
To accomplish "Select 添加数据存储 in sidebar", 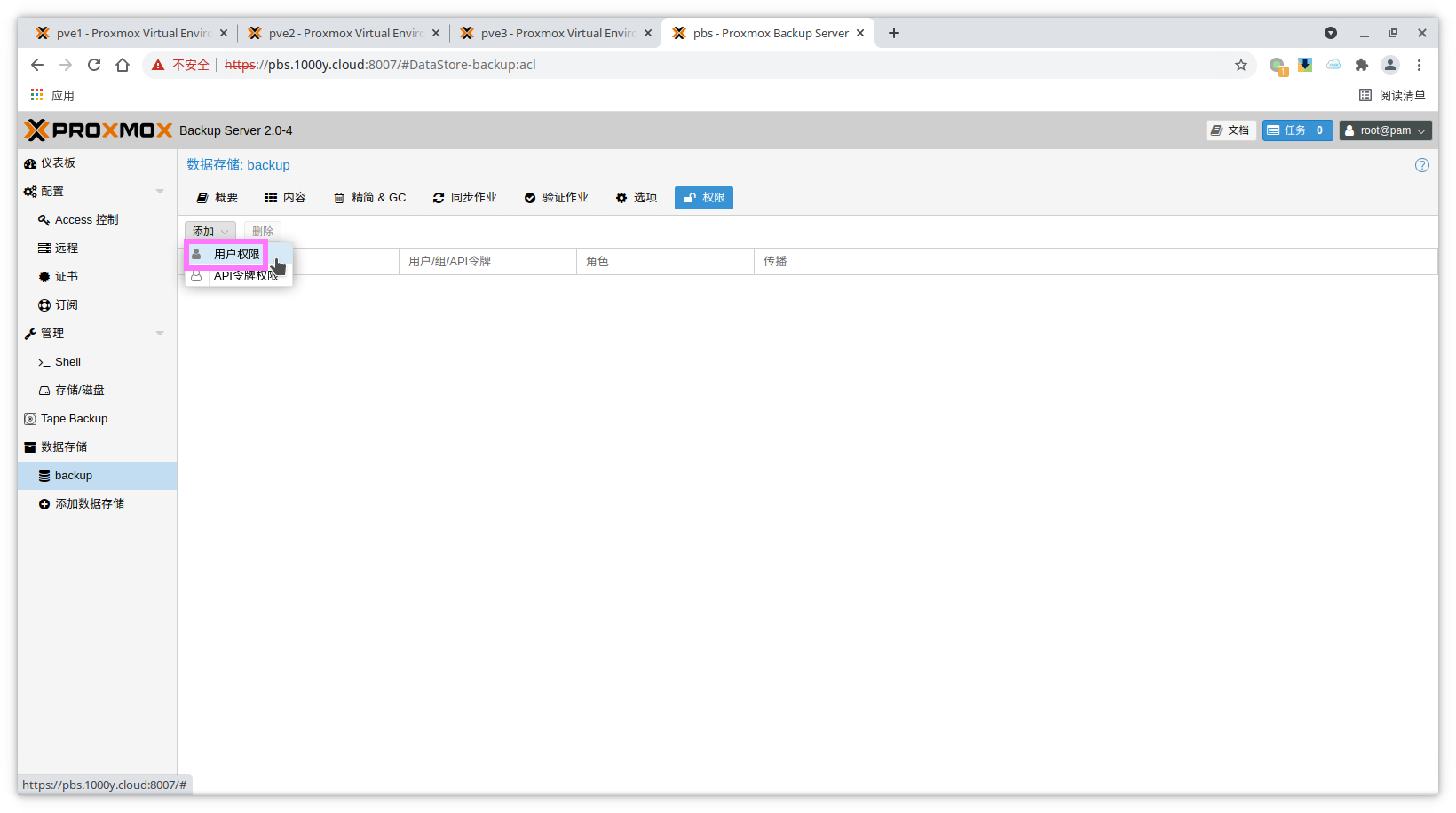I will [x=89, y=504].
